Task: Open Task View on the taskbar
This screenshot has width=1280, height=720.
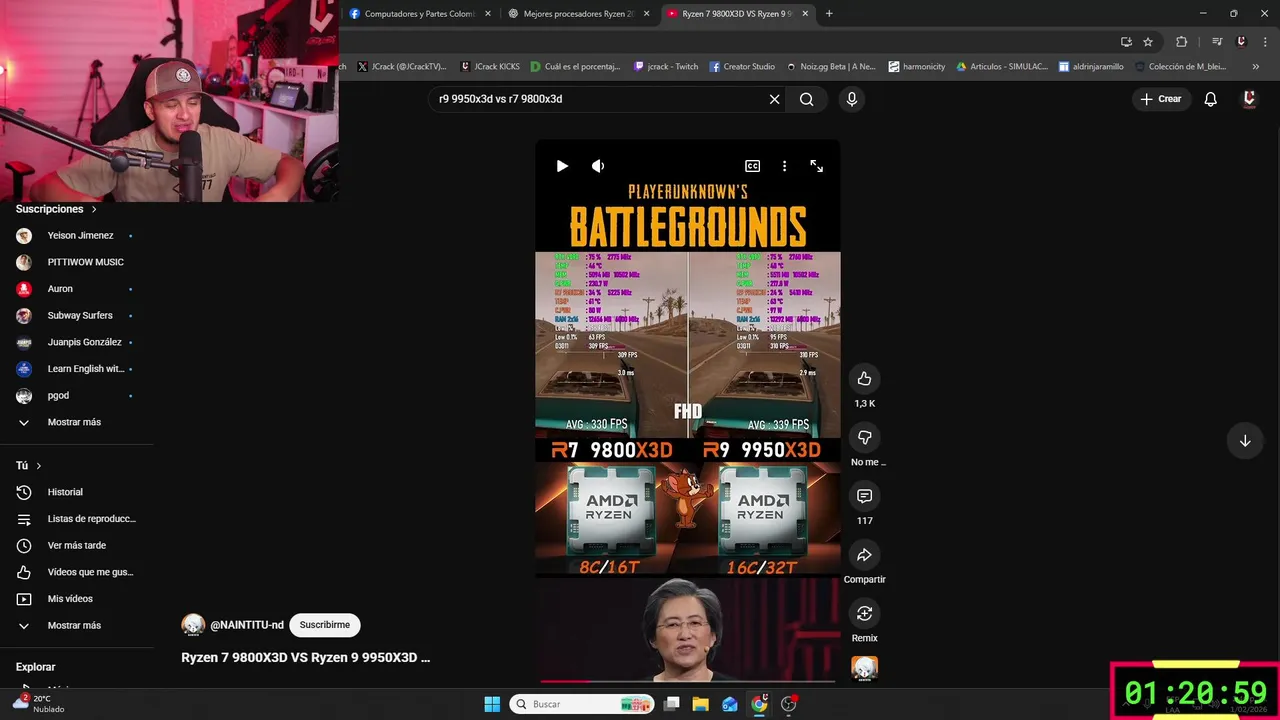Action: tap(672, 704)
